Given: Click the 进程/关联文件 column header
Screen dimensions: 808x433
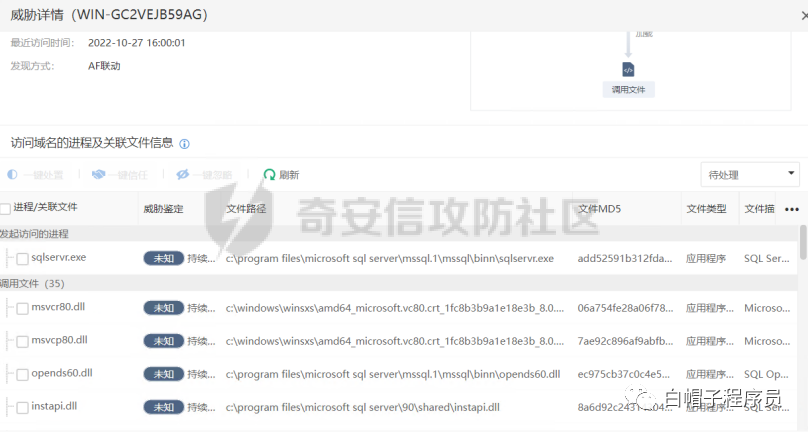Looking at the screenshot, I should (x=45, y=207).
